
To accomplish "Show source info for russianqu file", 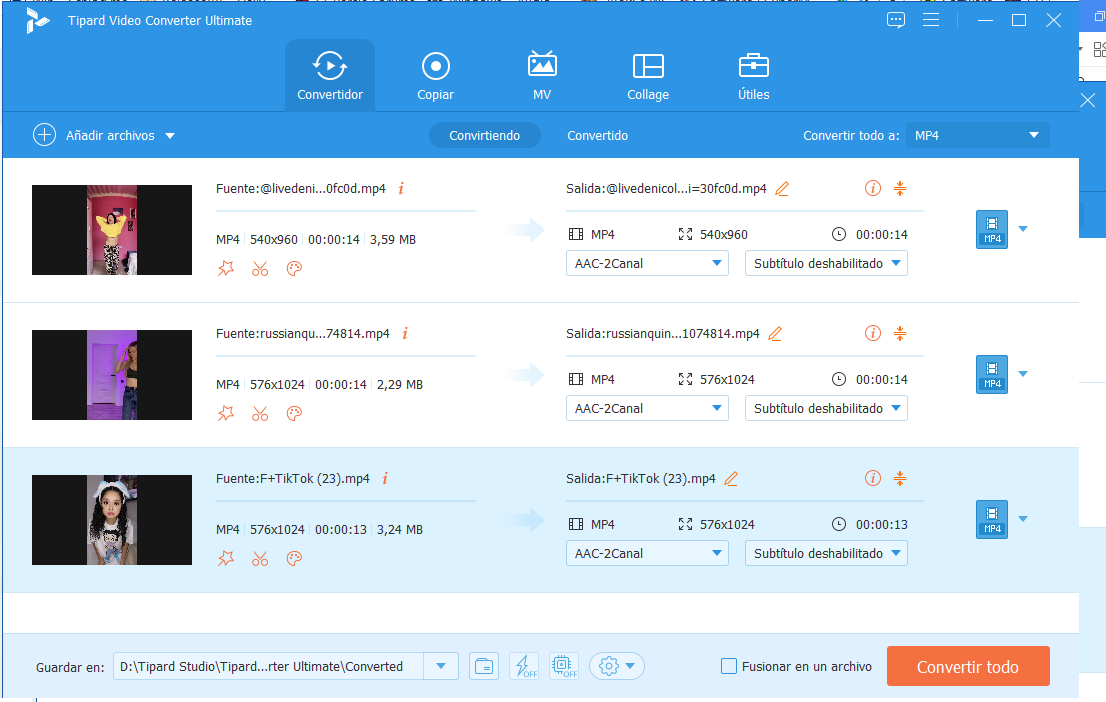I will tap(405, 333).
